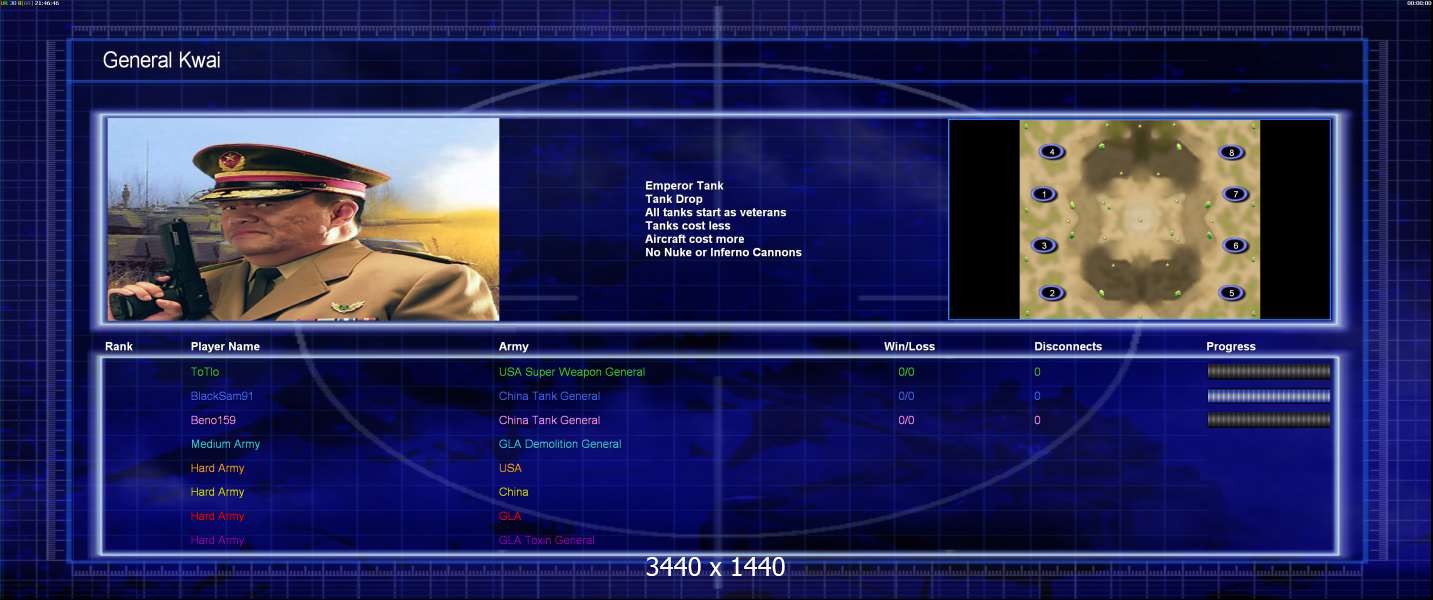Image resolution: width=1433 pixels, height=600 pixels.
Task: Click start position 8 on the map
Action: [x=1232, y=153]
